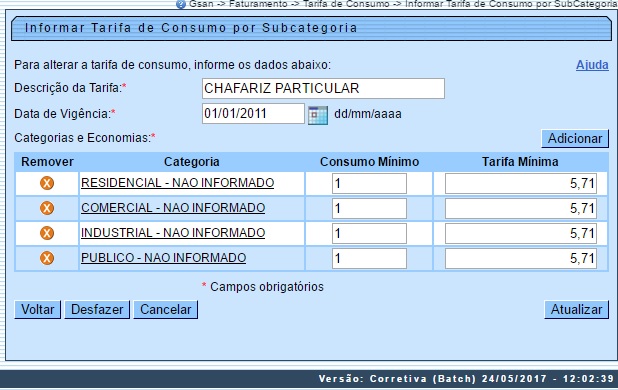Open the PUBLICO - NAO INFORMADO link
The image size is (618, 390).
point(164,258)
